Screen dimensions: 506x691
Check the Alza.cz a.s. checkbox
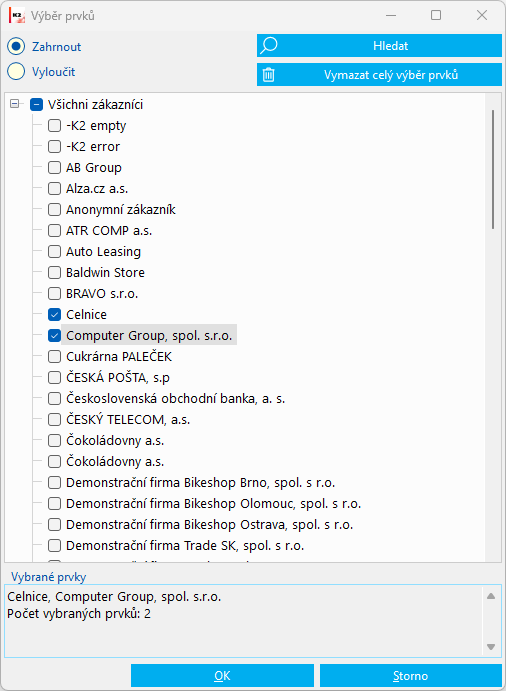tap(54, 189)
